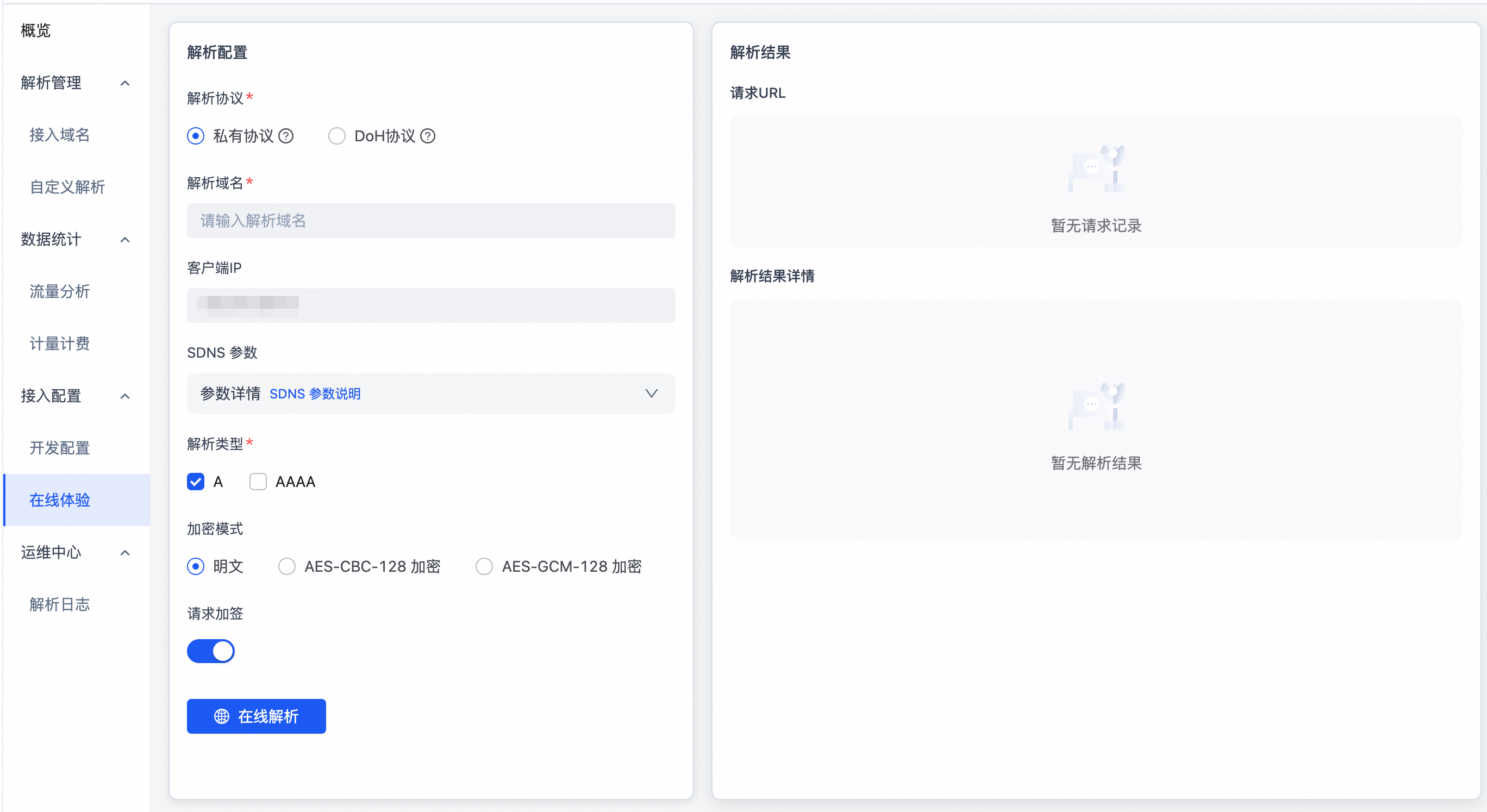Screen dimensions: 1487x812
Task: Uncheck the A record type checkbox
Action: tap(196, 482)
